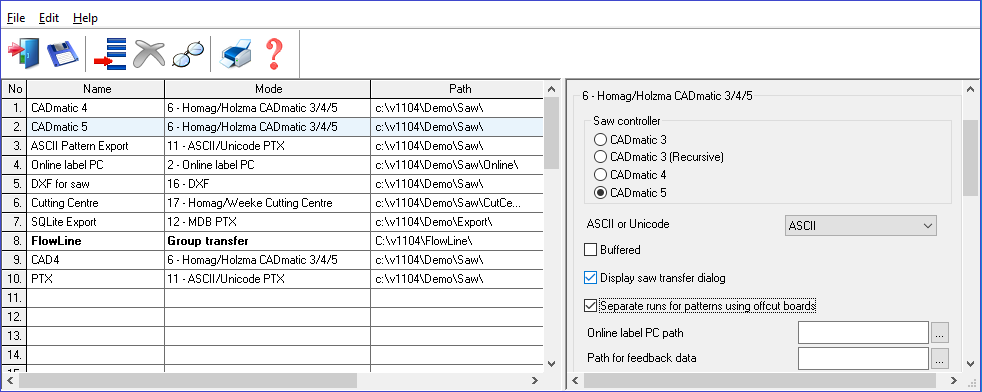Click the printer toolbar icon
The width and height of the screenshot is (982, 392).
click(x=235, y=54)
